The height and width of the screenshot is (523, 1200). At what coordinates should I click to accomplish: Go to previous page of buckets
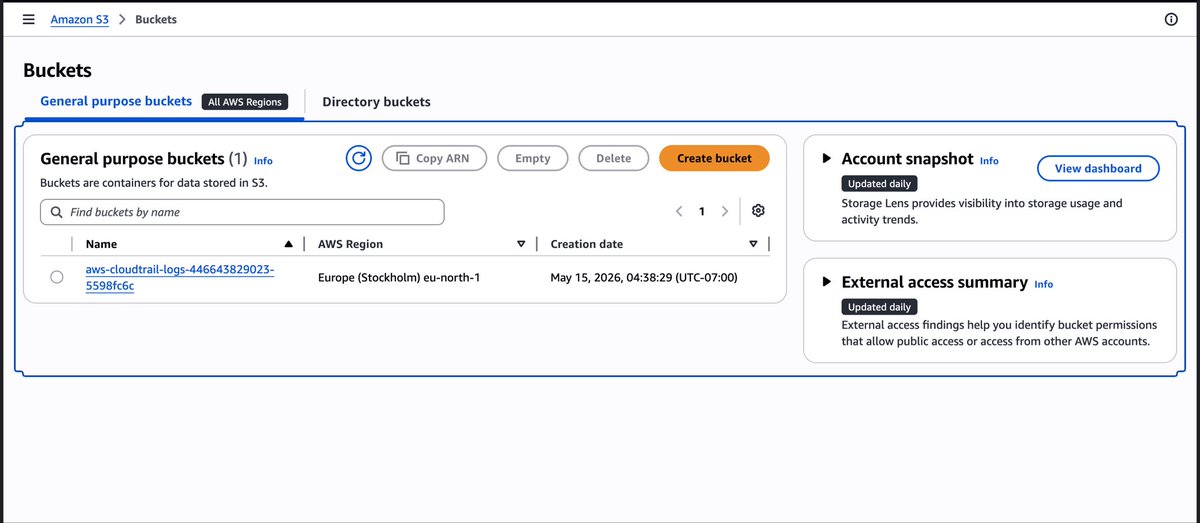(x=679, y=211)
